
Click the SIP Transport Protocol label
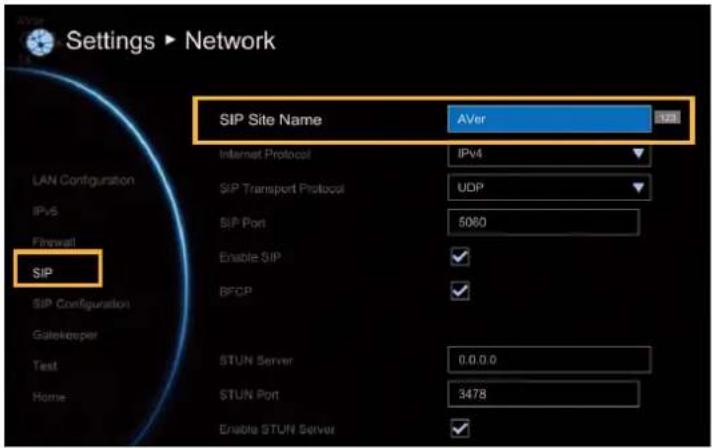click(282, 189)
